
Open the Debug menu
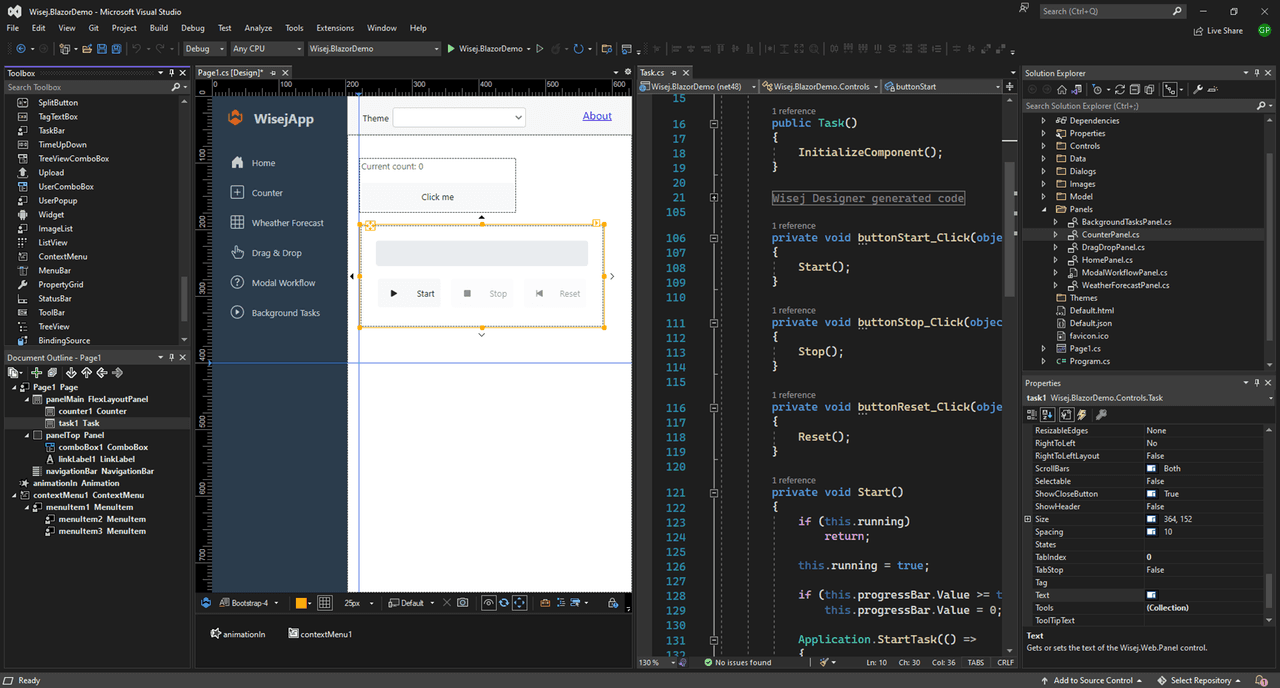click(x=193, y=28)
